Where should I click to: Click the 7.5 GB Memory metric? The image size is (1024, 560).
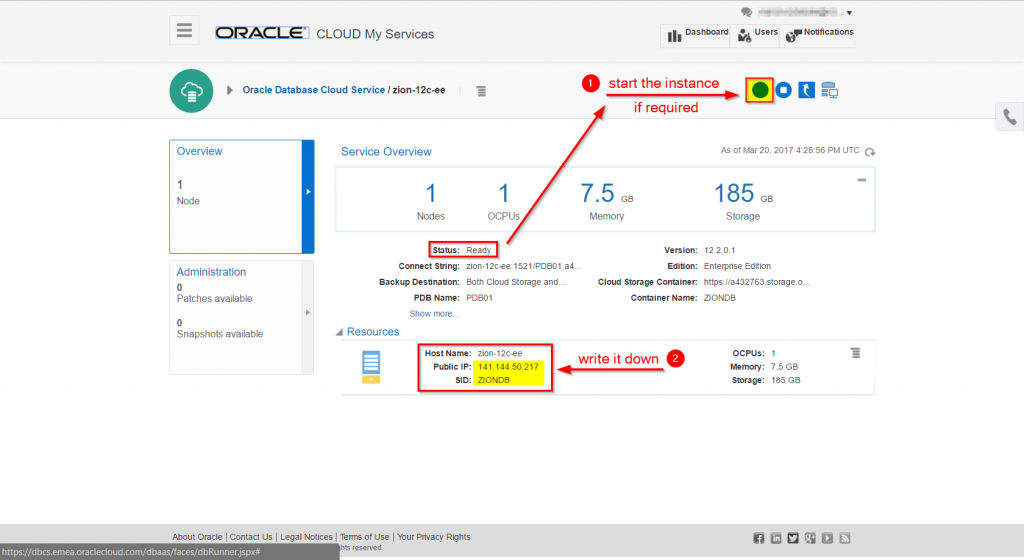607,202
